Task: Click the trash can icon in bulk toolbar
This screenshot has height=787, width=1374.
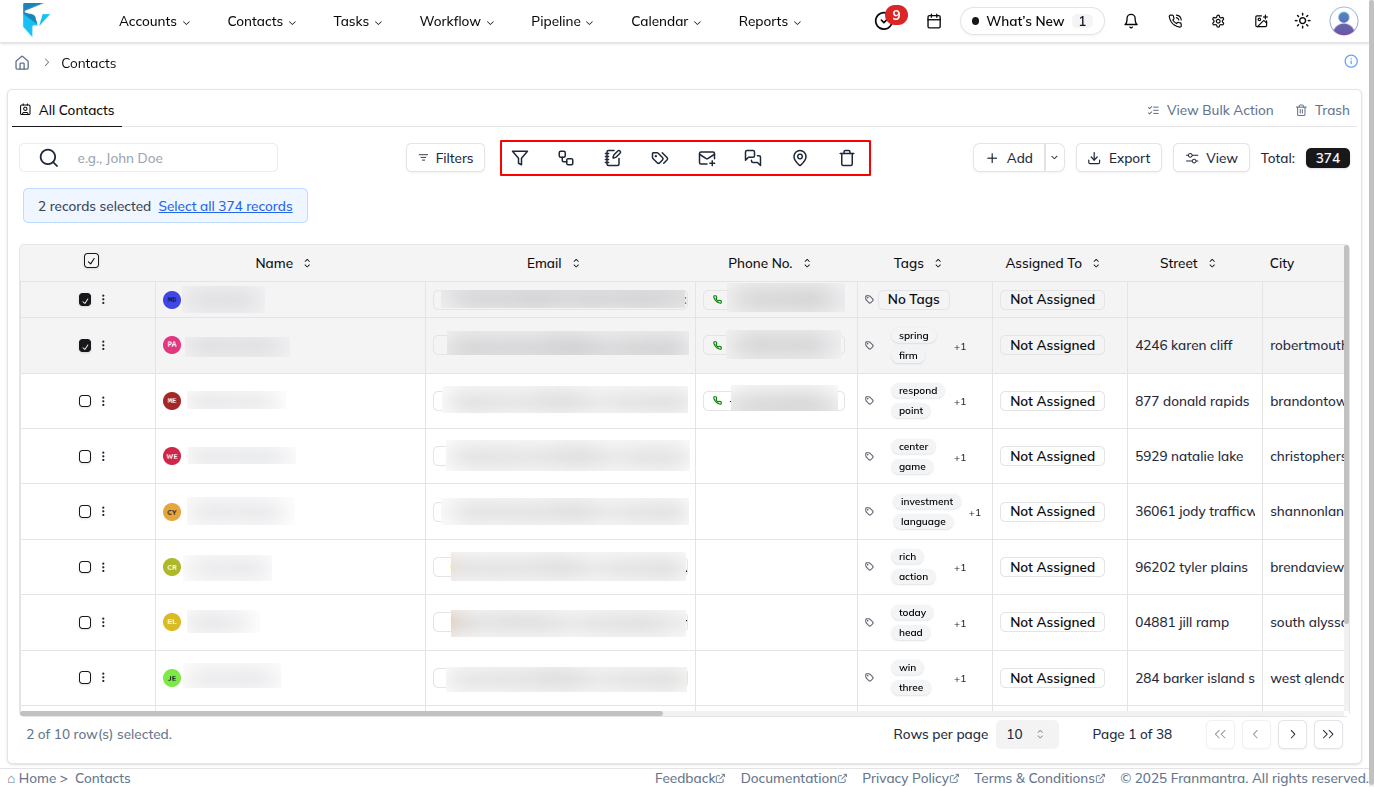Action: coord(847,158)
